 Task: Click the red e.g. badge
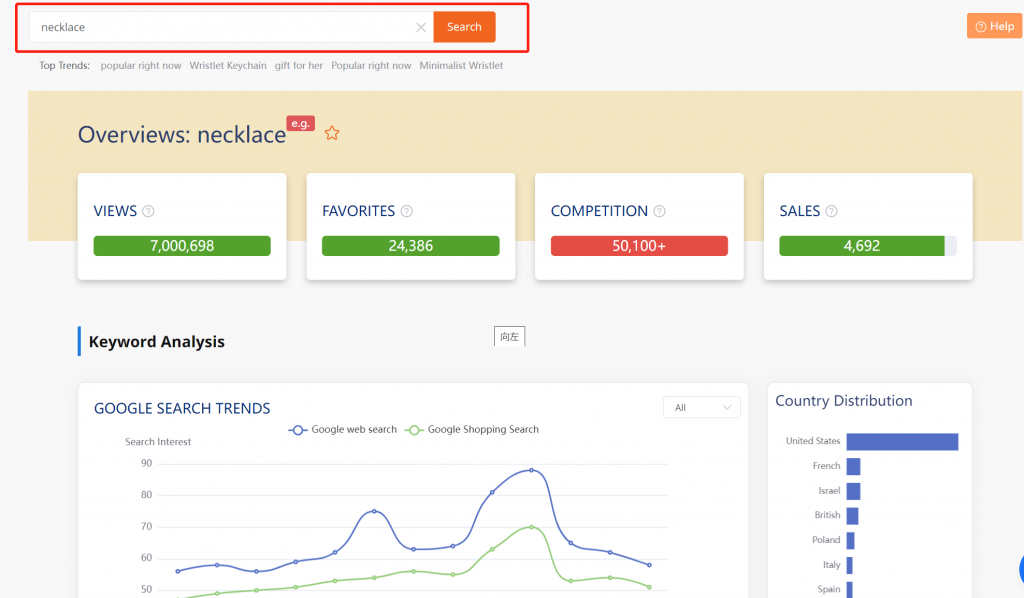300,123
